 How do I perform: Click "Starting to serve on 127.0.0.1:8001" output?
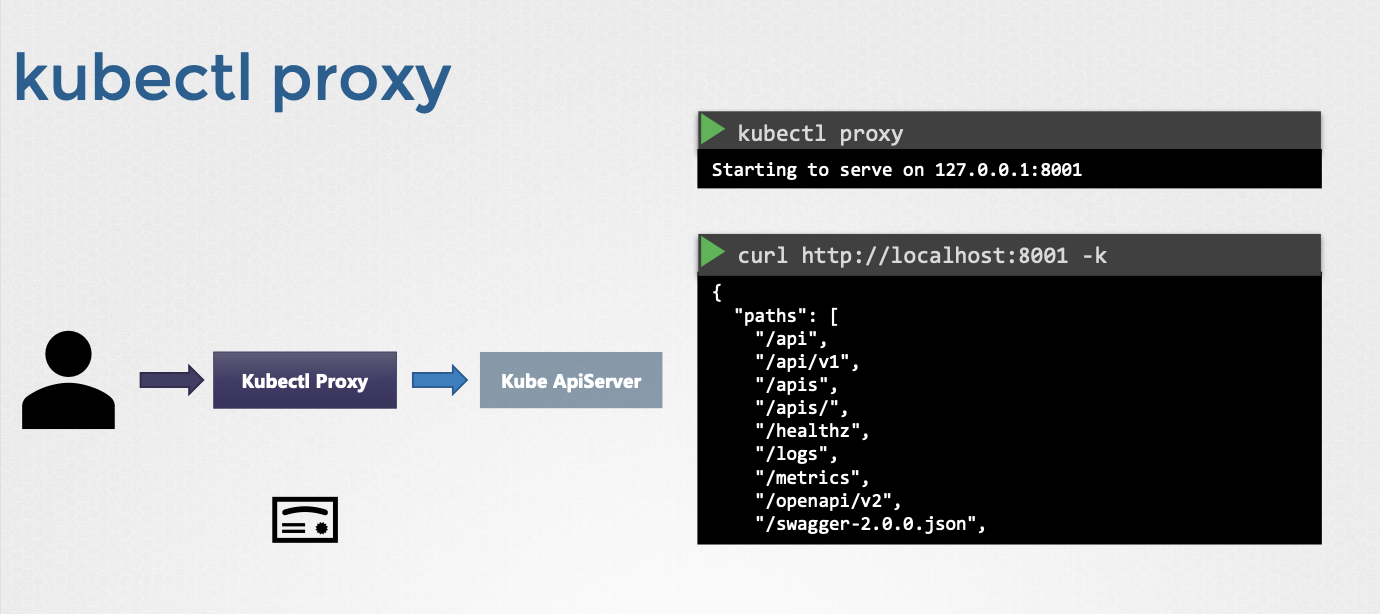pyautogui.click(x=897, y=170)
